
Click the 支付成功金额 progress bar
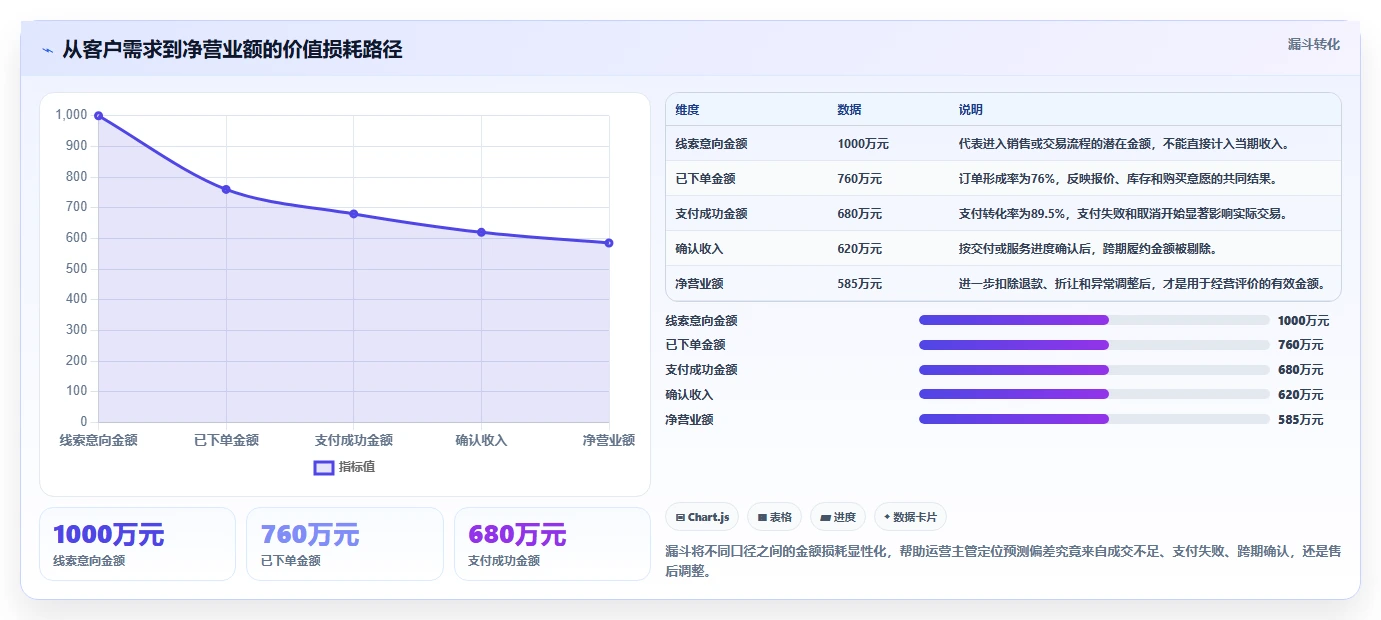click(1094, 370)
